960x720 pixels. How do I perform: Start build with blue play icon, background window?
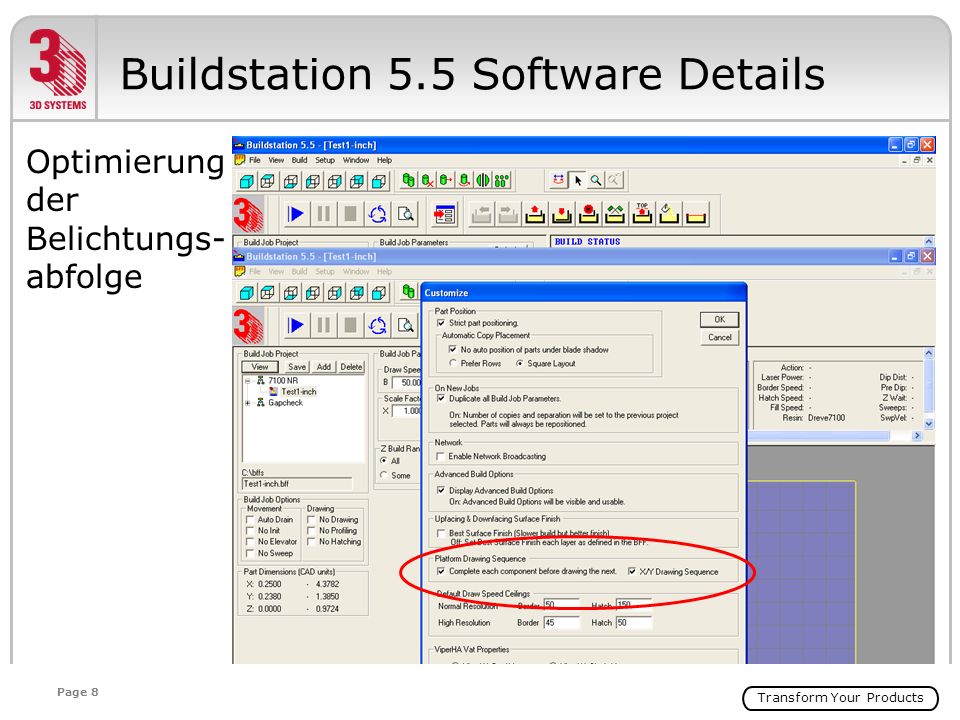point(296,214)
